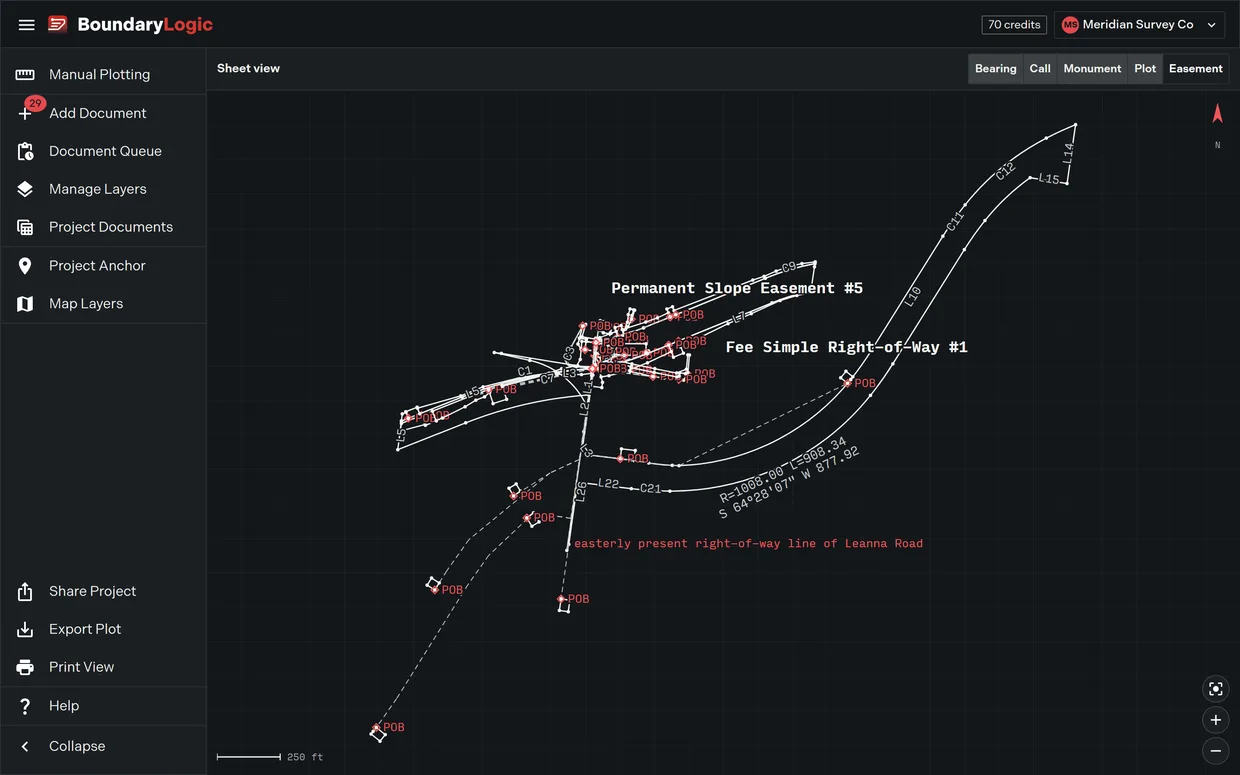
Task: Click the north arrow compass icon
Action: tap(1217, 114)
